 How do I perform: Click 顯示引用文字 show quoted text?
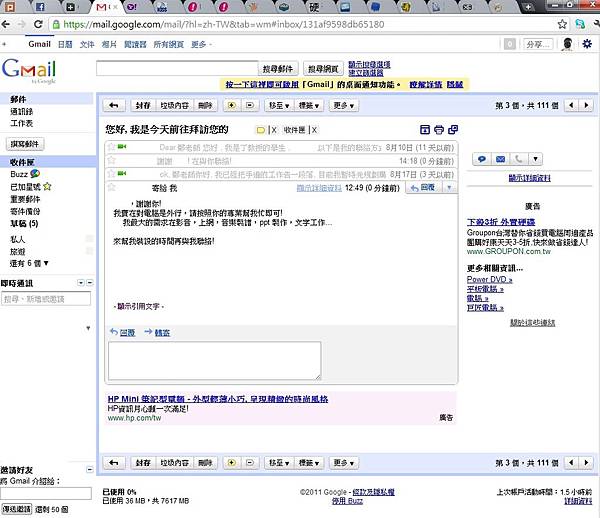[138, 306]
